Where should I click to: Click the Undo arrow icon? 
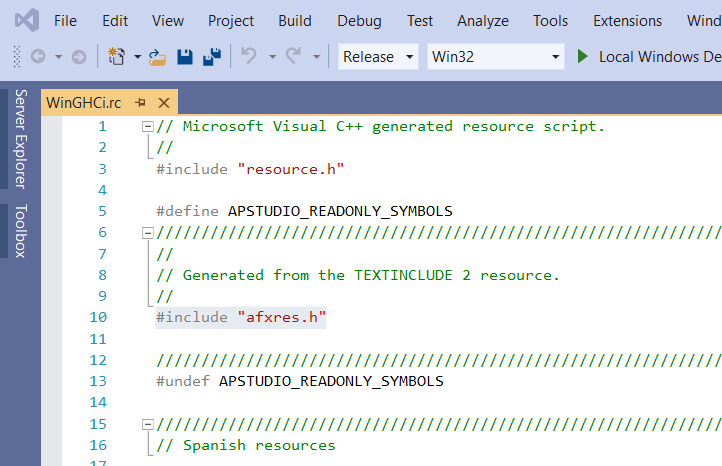tap(250, 57)
